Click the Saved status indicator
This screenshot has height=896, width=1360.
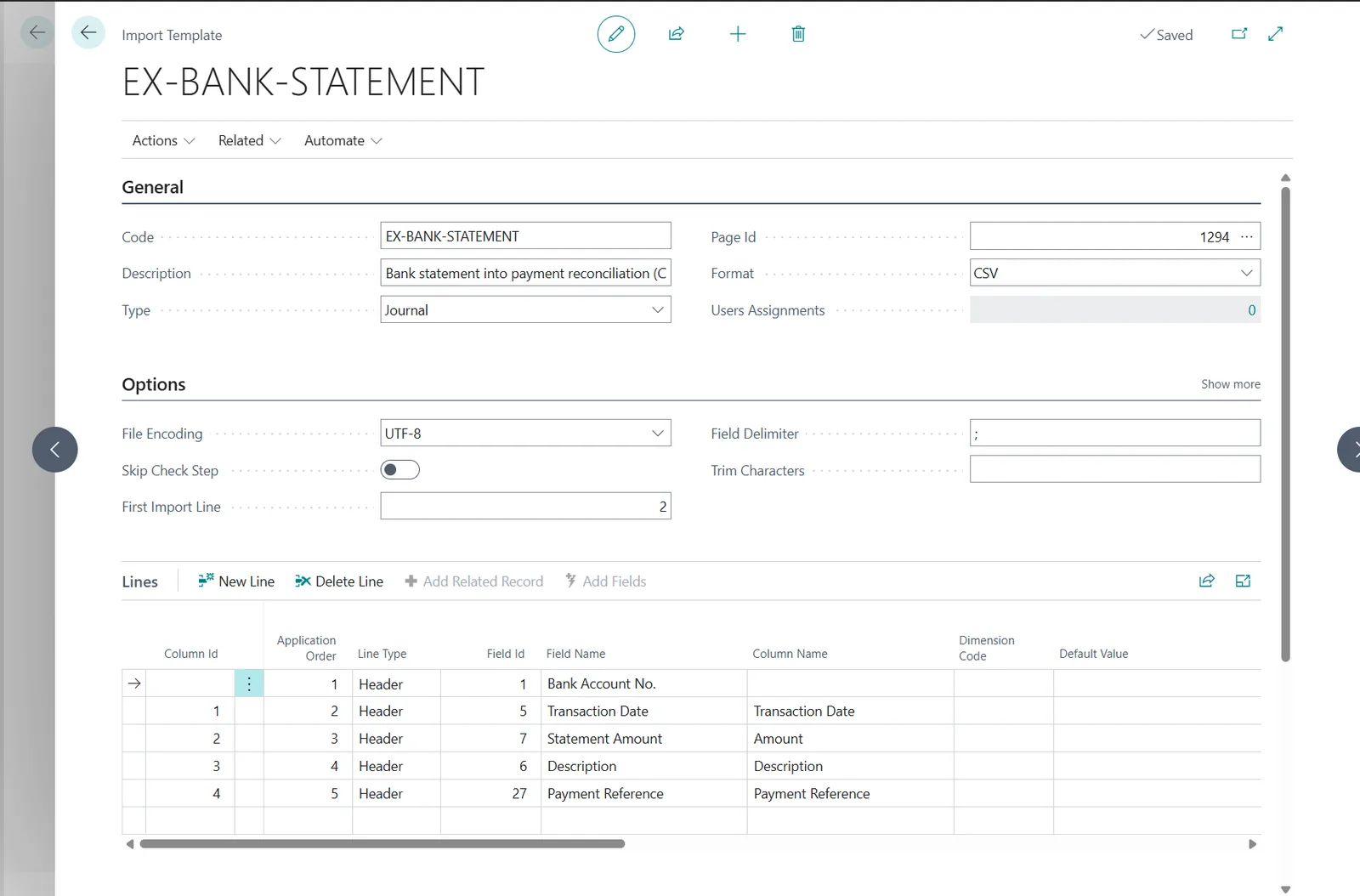[1166, 35]
